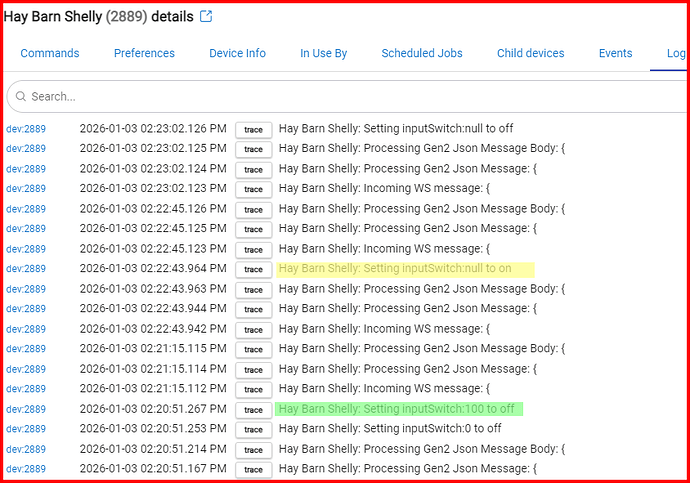The width and height of the screenshot is (690, 483).
Task: Open dev:2889 link at 02:20:51.167 PM
Action: (26, 469)
